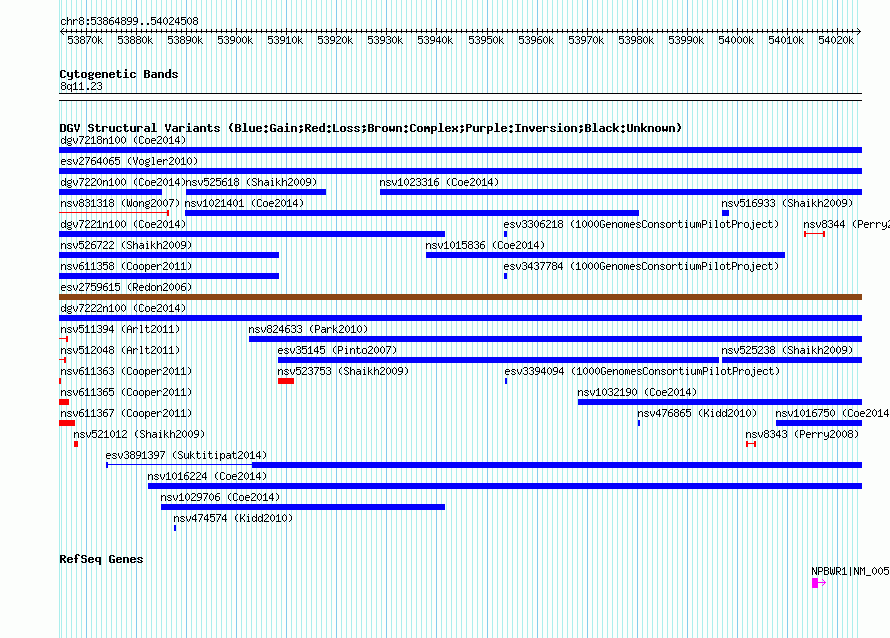Click nsv8343 (Perry2008) label
The height and width of the screenshot is (638, 890).
(x=802, y=434)
